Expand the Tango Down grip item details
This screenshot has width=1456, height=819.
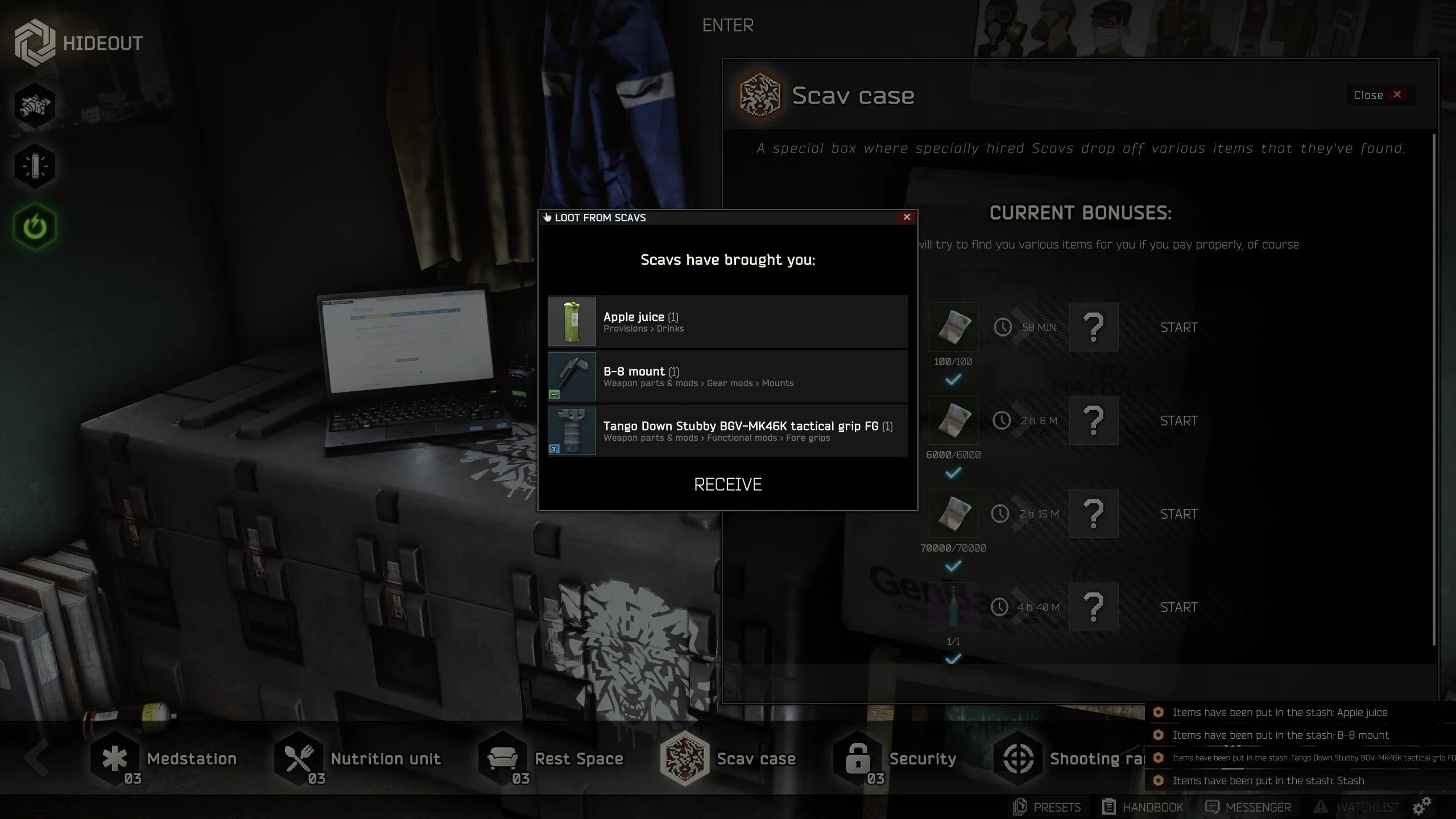[x=727, y=430]
